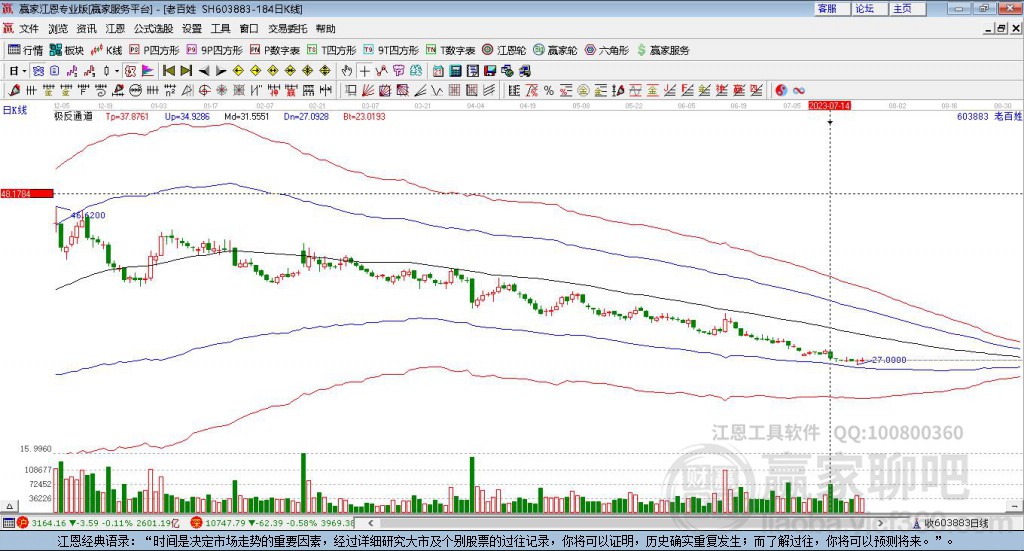1024x551 pixels.
Task: Click the pink flag icon
Action: 148,71
